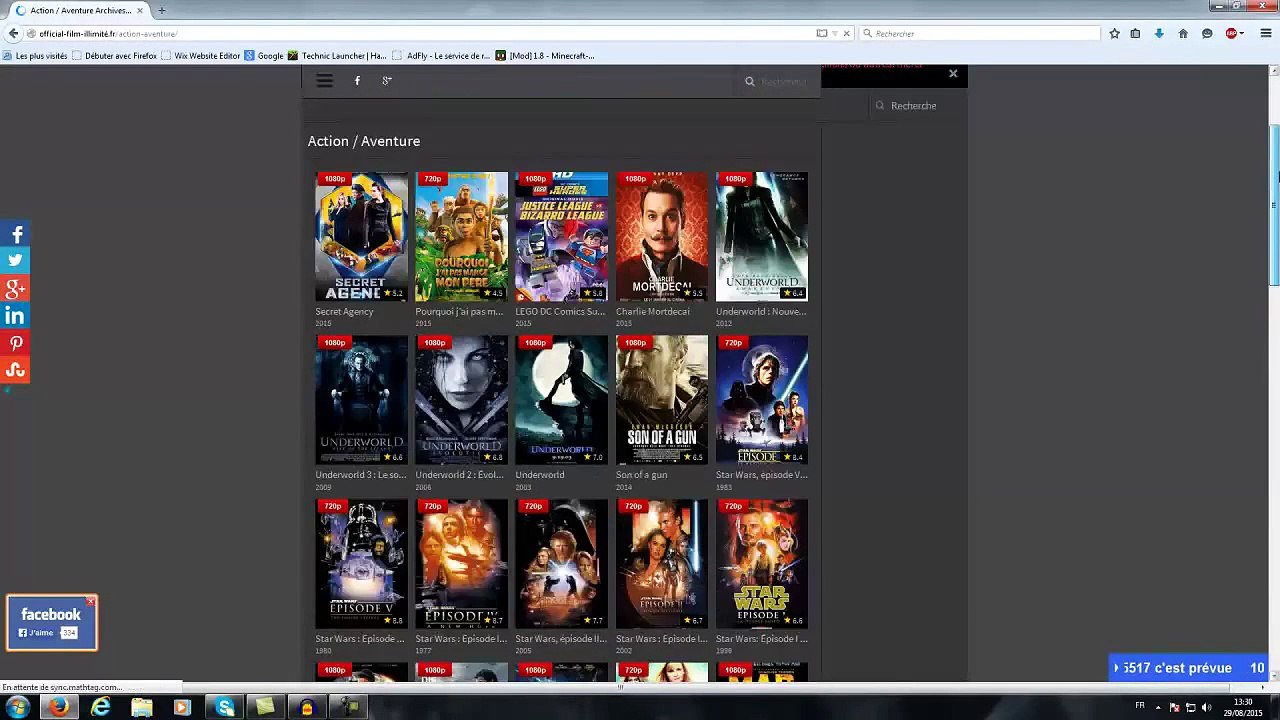This screenshot has height=720, width=1280.
Task: Open the address bar history dropdown arrow
Action: [835, 33]
